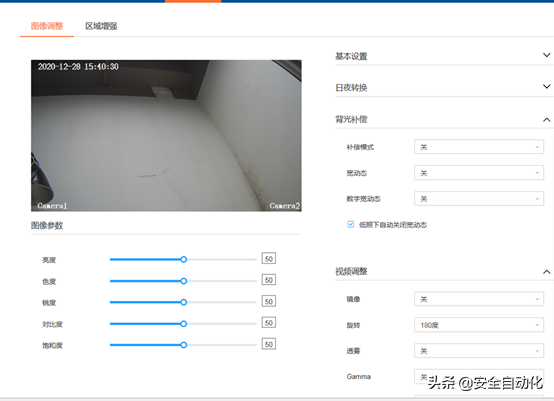Collapse the 视频调整 section chevron
The height and width of the screenshot is (401, 554).
[546, 272]
